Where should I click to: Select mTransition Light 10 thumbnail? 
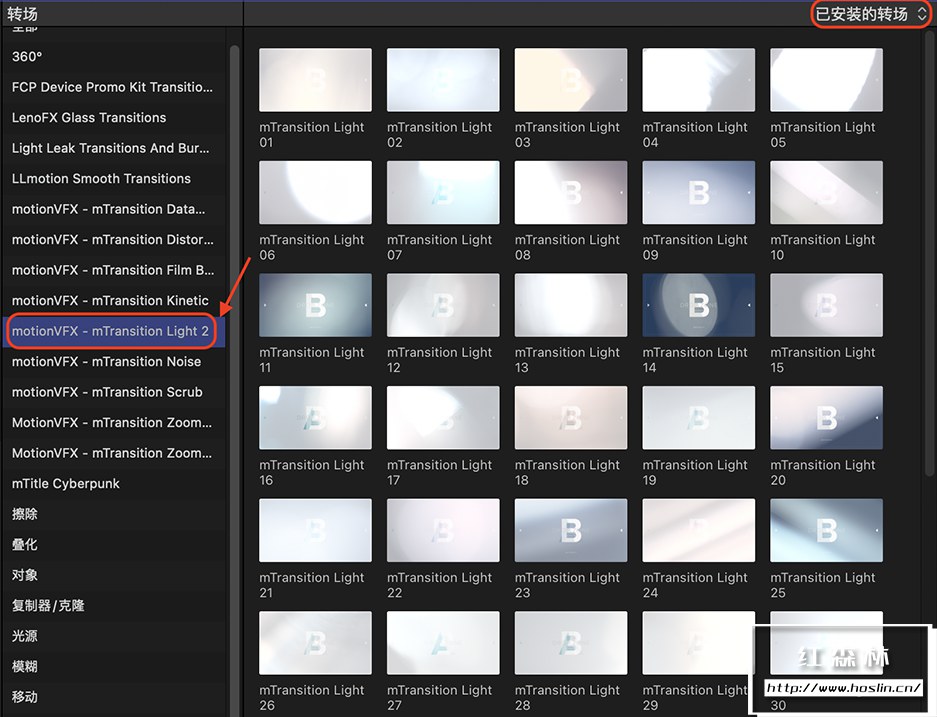[826, 192]
